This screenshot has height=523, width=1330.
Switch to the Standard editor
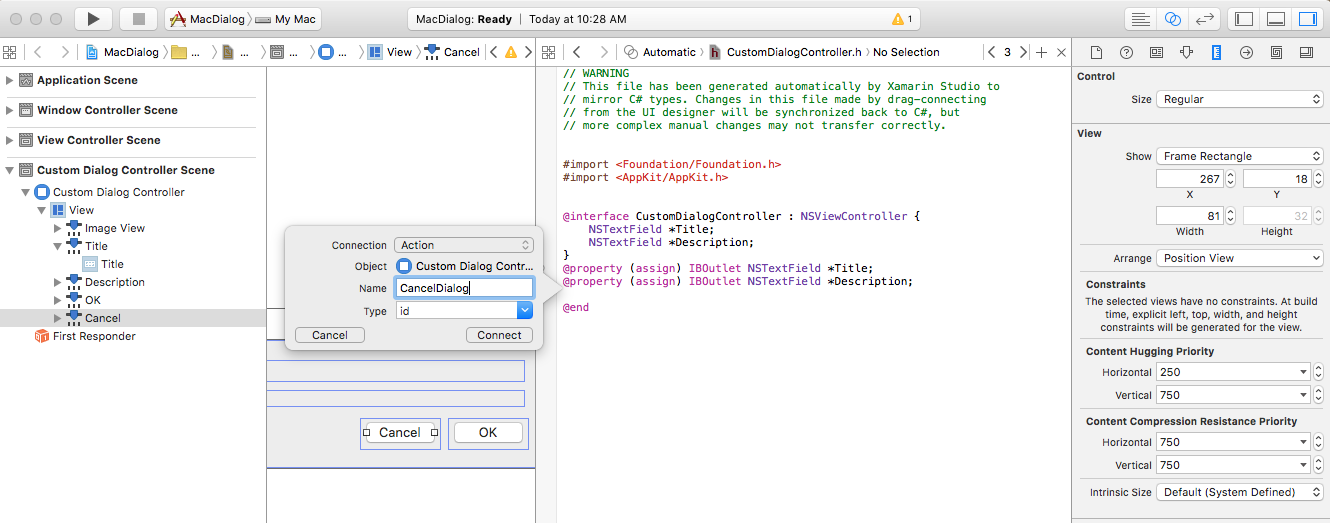coord(1139,19)
